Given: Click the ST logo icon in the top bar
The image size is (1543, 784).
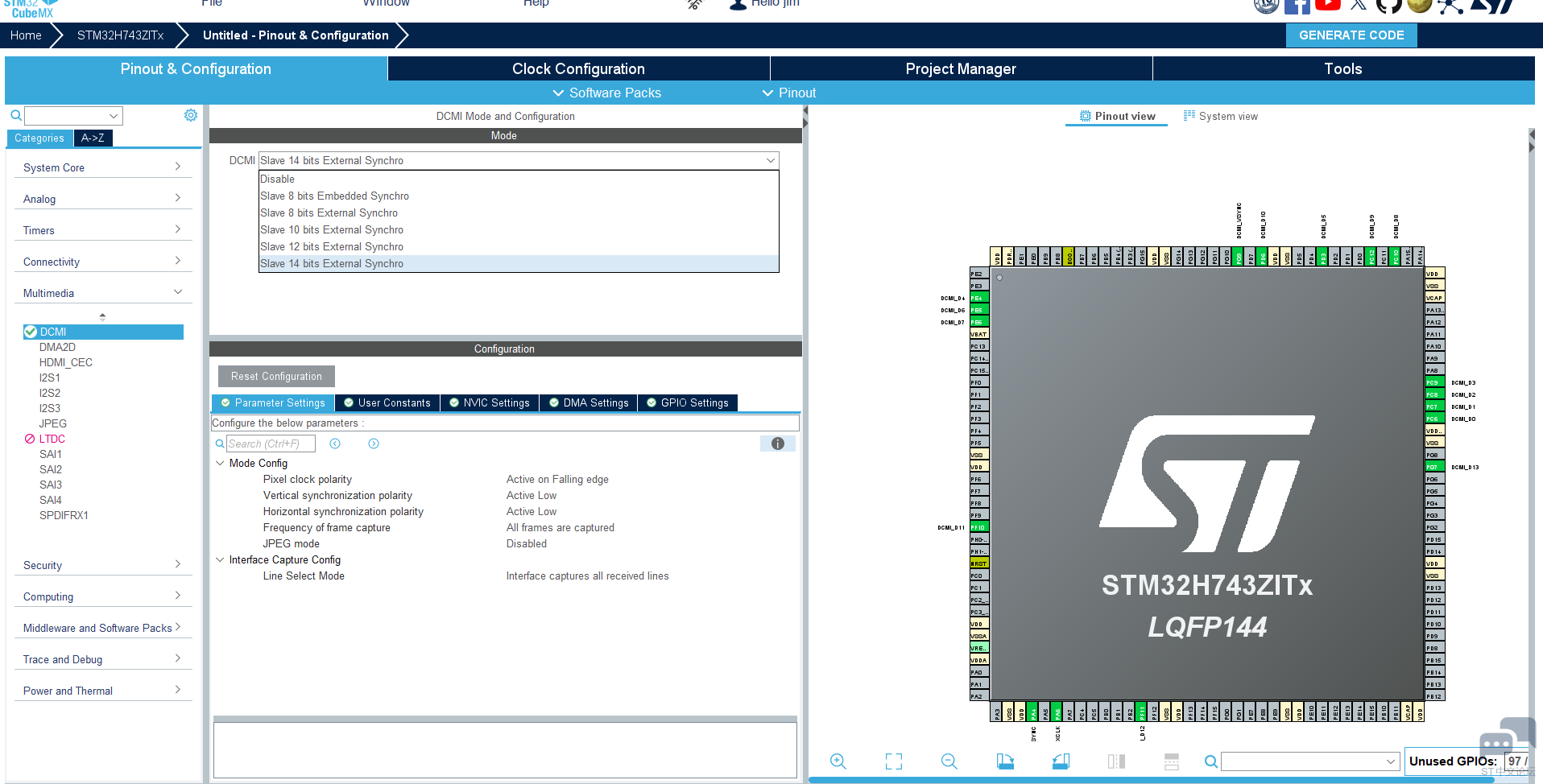Looking at the screenshot, I should click(x=1492, y=6).
